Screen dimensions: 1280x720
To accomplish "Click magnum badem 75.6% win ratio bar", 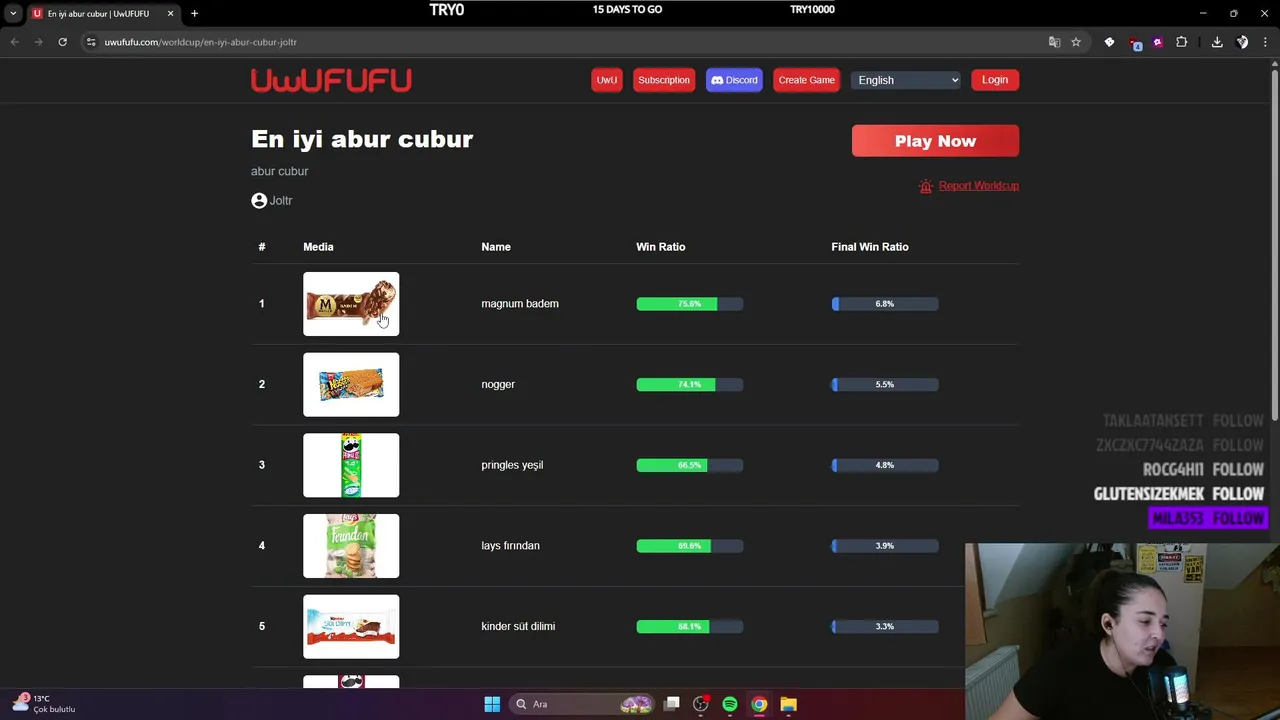I will tap(690, 304).
